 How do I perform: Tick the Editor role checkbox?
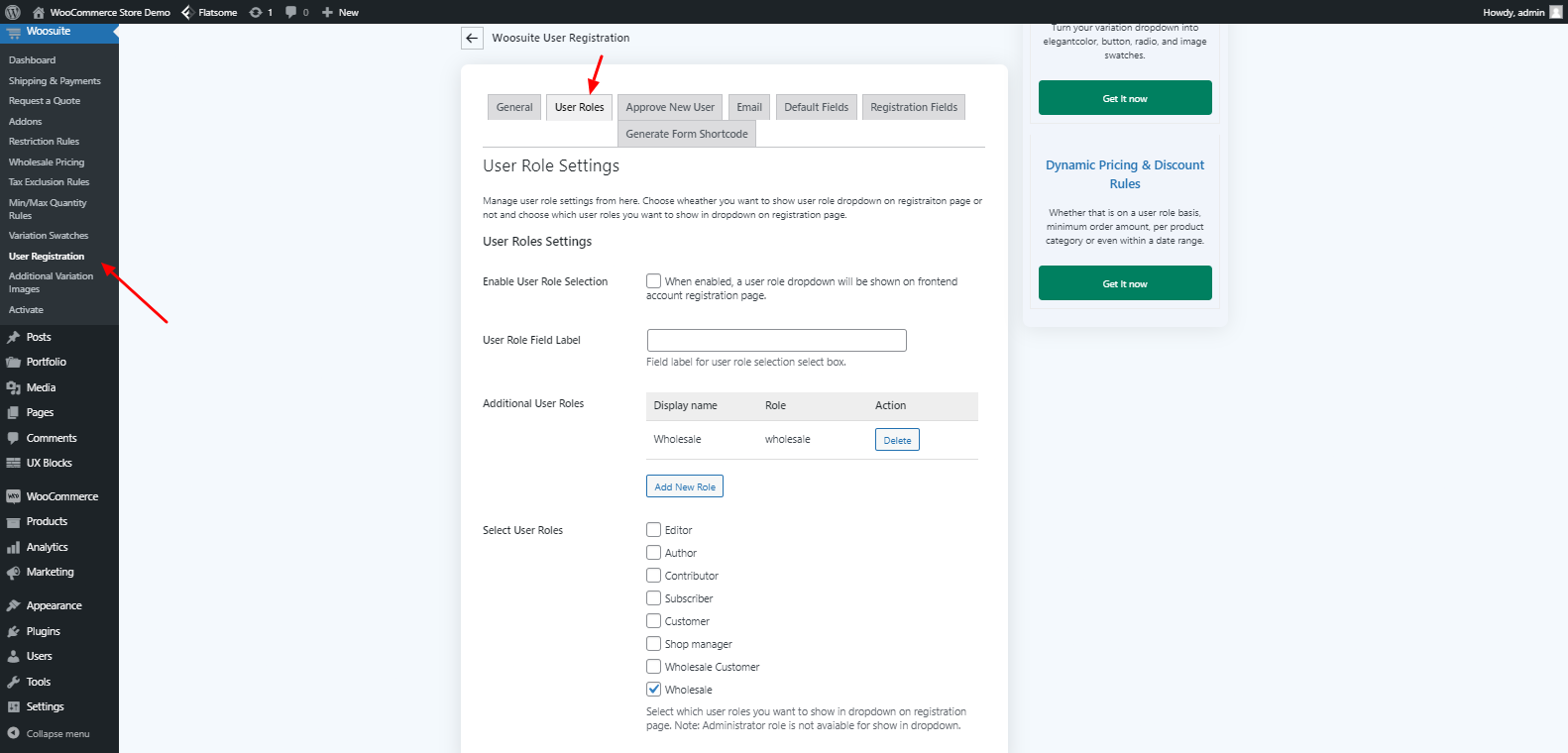654,530
